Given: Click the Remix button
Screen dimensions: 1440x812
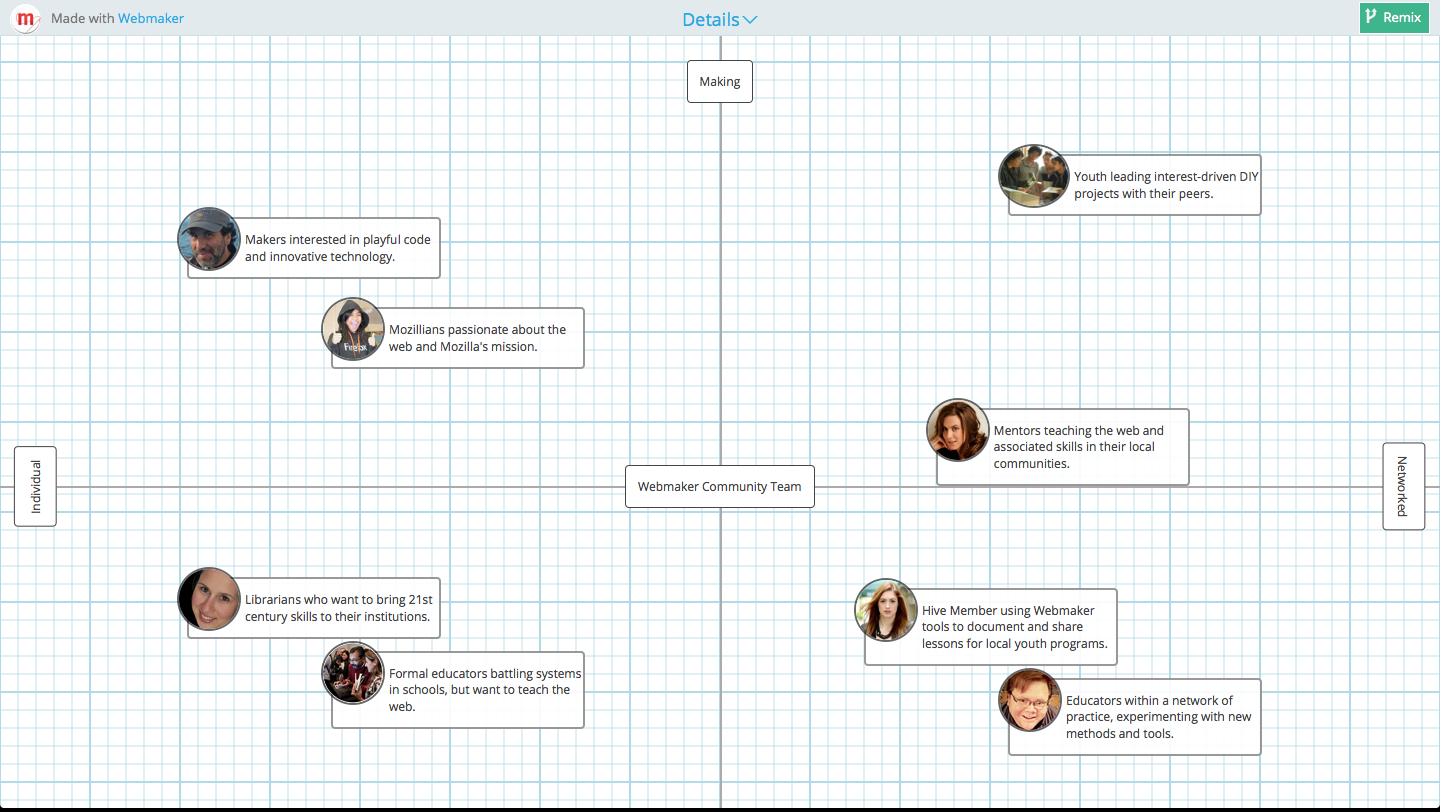Looking at the screenshot, I should click(1394, 17).
